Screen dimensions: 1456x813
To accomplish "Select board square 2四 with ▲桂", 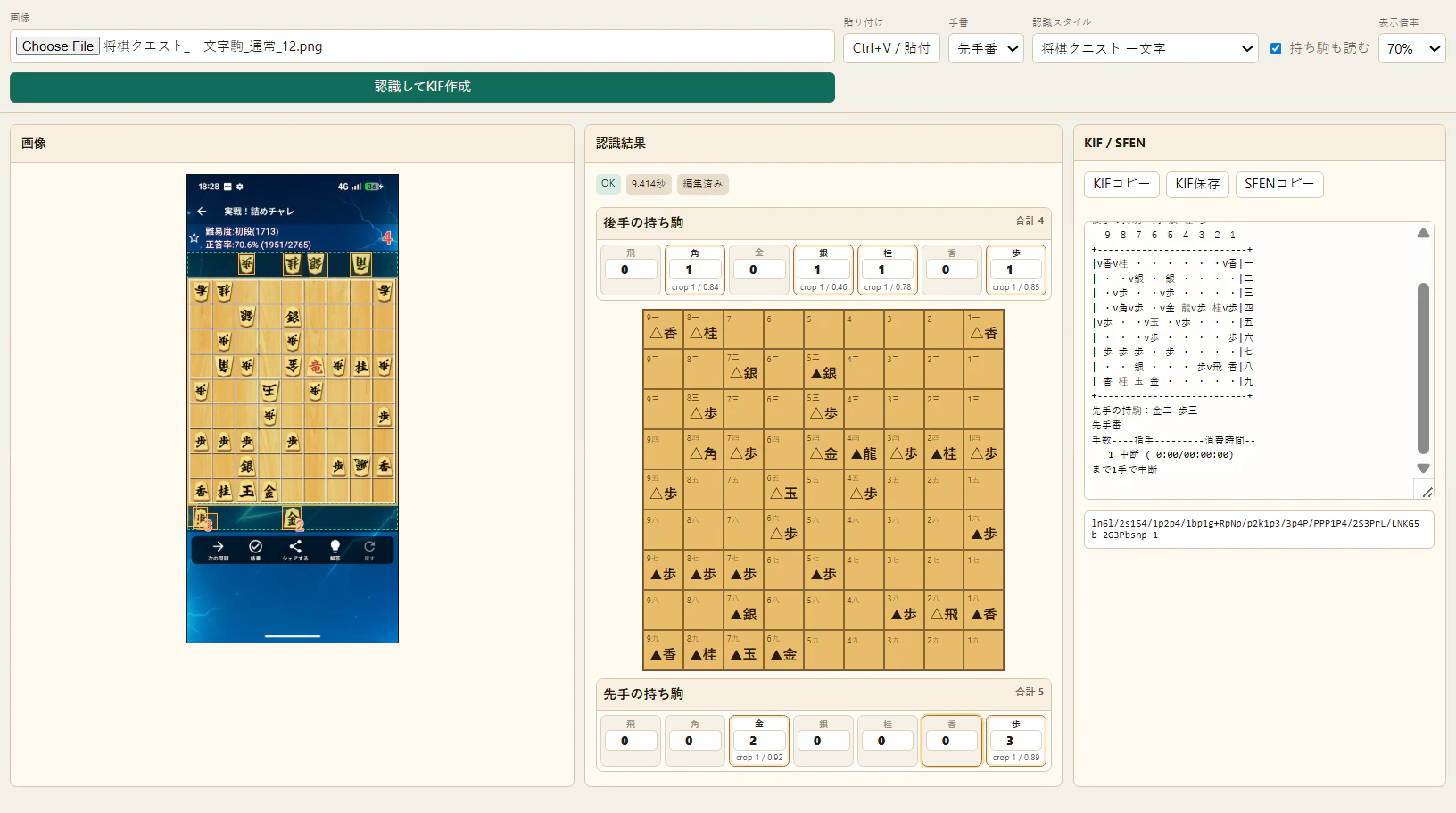I will (944, 450).
